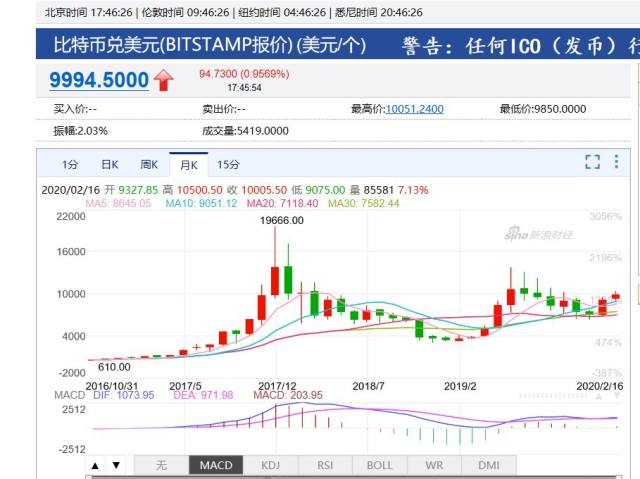The width and height of the screenshot is (640, 479).
Task: Enable the KDJ indicator
Action: click(x=270, y=465)
